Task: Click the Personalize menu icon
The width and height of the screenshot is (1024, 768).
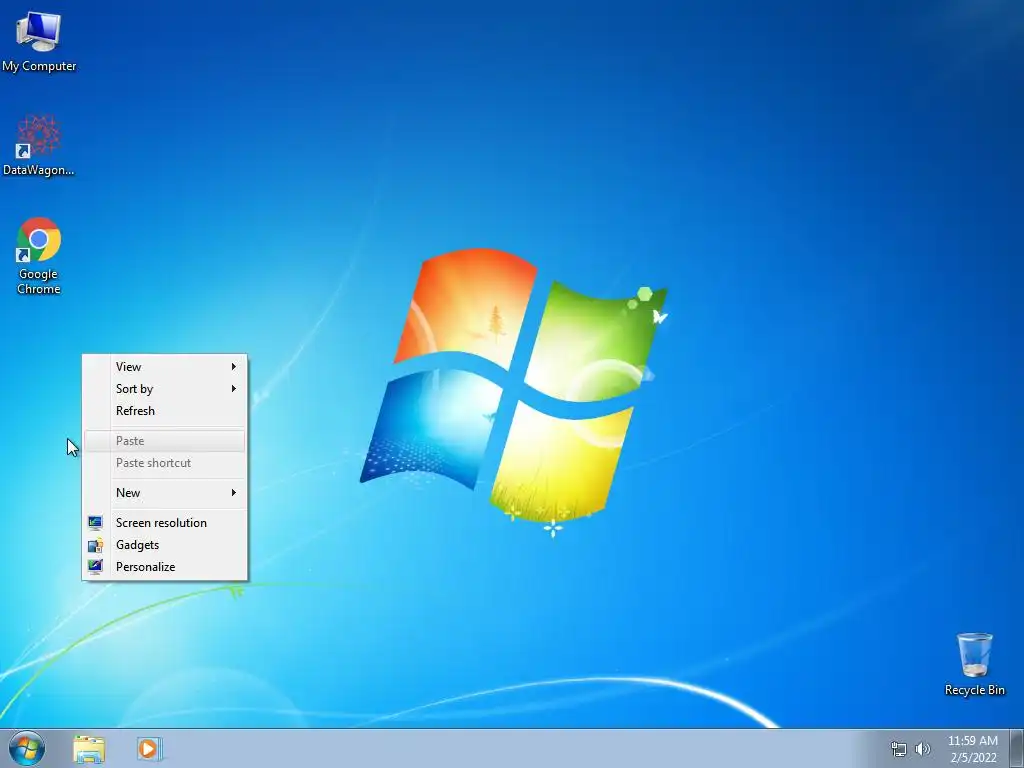Action: point(95,566)
